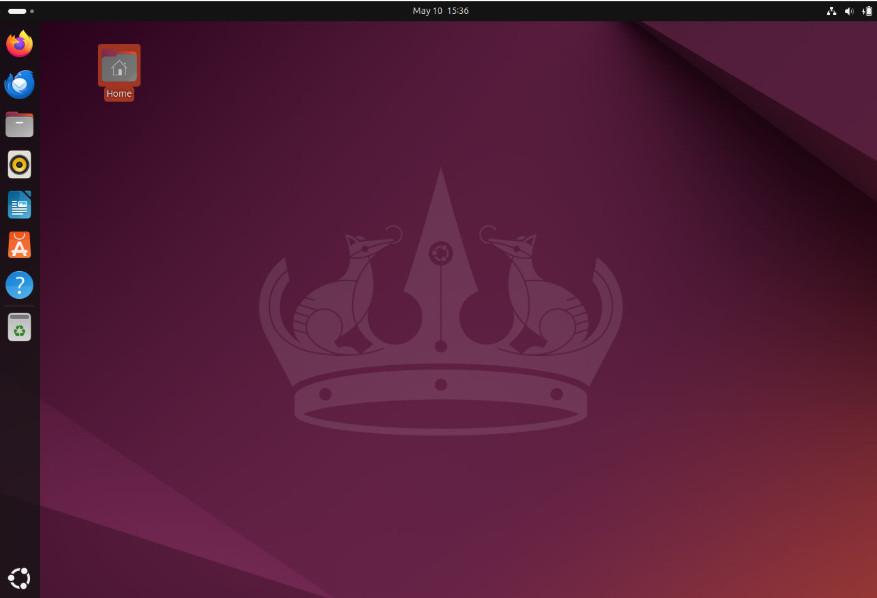Open the calendar by clicking the clock
This screenshot has height=598, width=877.
coord(438,11)
